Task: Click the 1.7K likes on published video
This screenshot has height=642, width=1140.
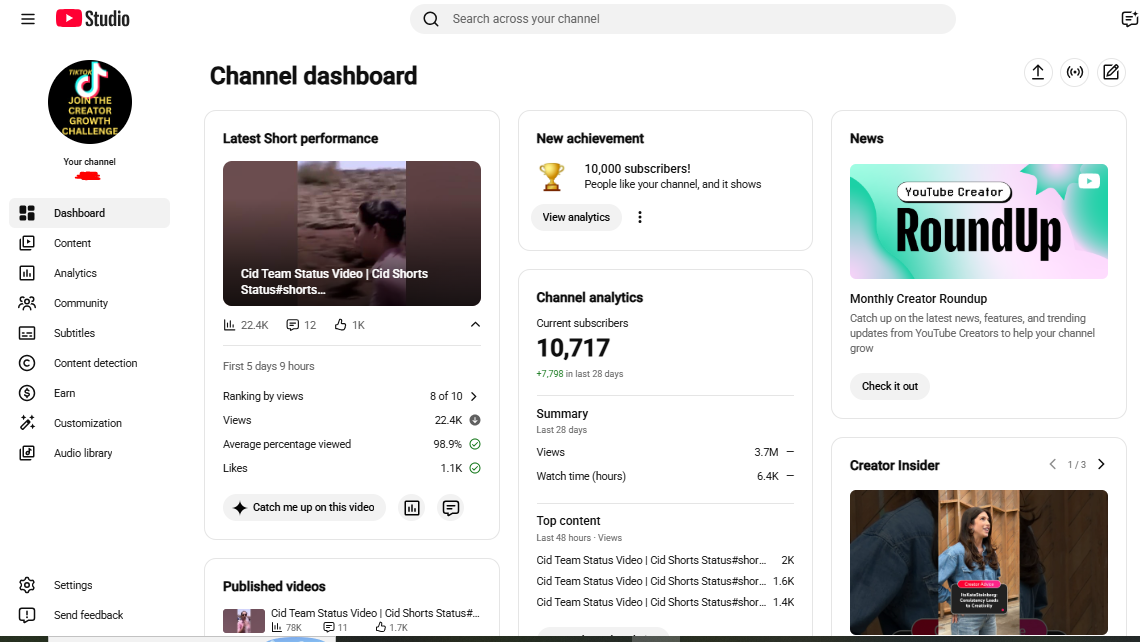Action: (x=392, y=627)
